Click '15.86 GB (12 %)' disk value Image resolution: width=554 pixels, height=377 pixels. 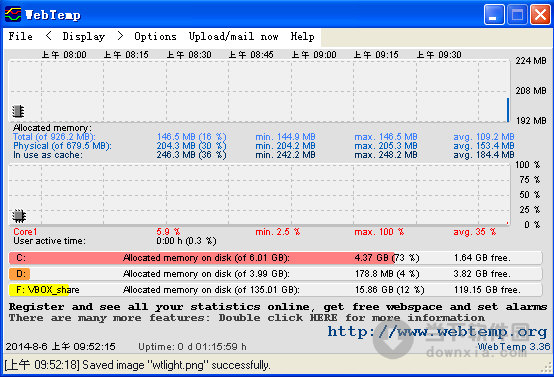pos(389,290)
